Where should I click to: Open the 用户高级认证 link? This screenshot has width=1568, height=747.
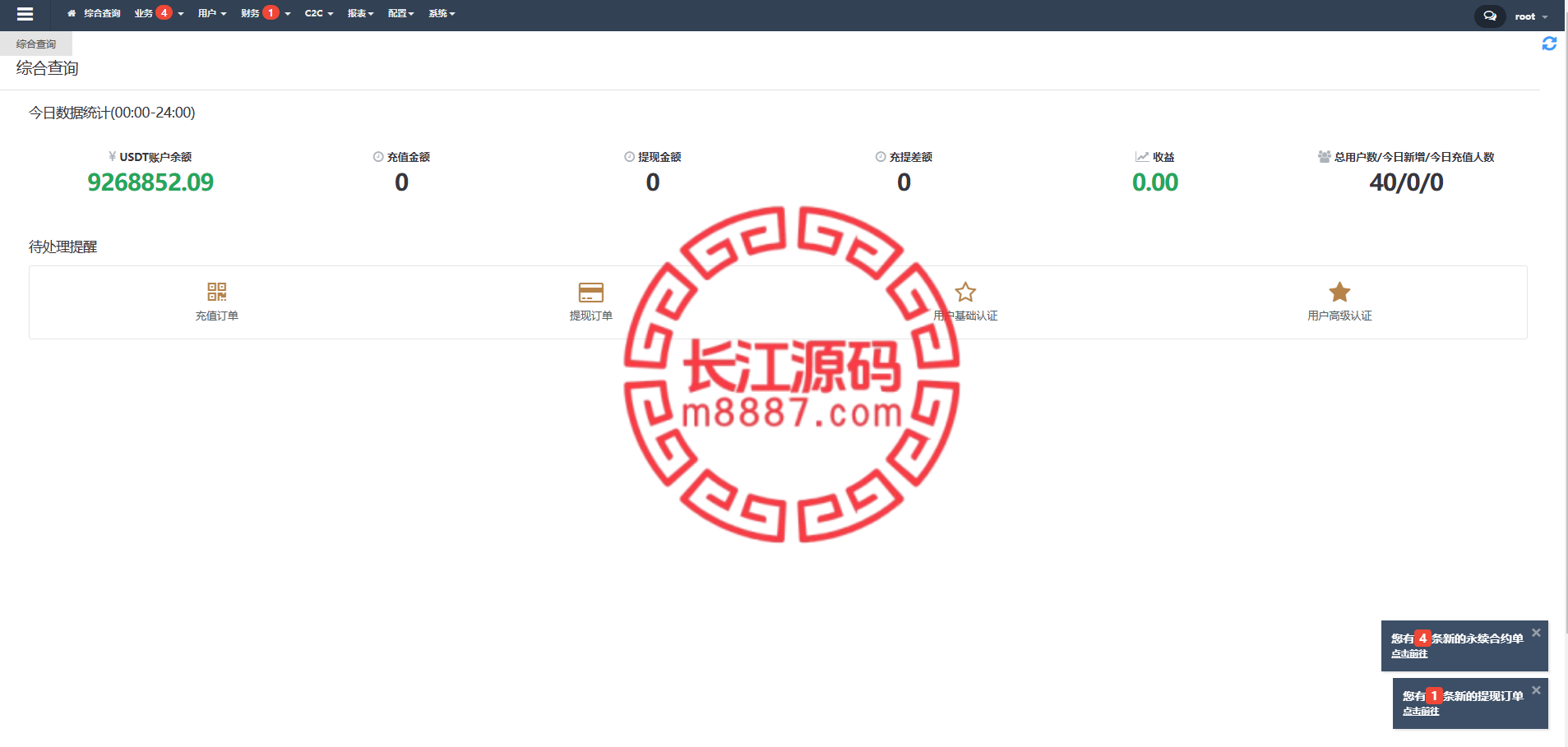coord(1340,316)
